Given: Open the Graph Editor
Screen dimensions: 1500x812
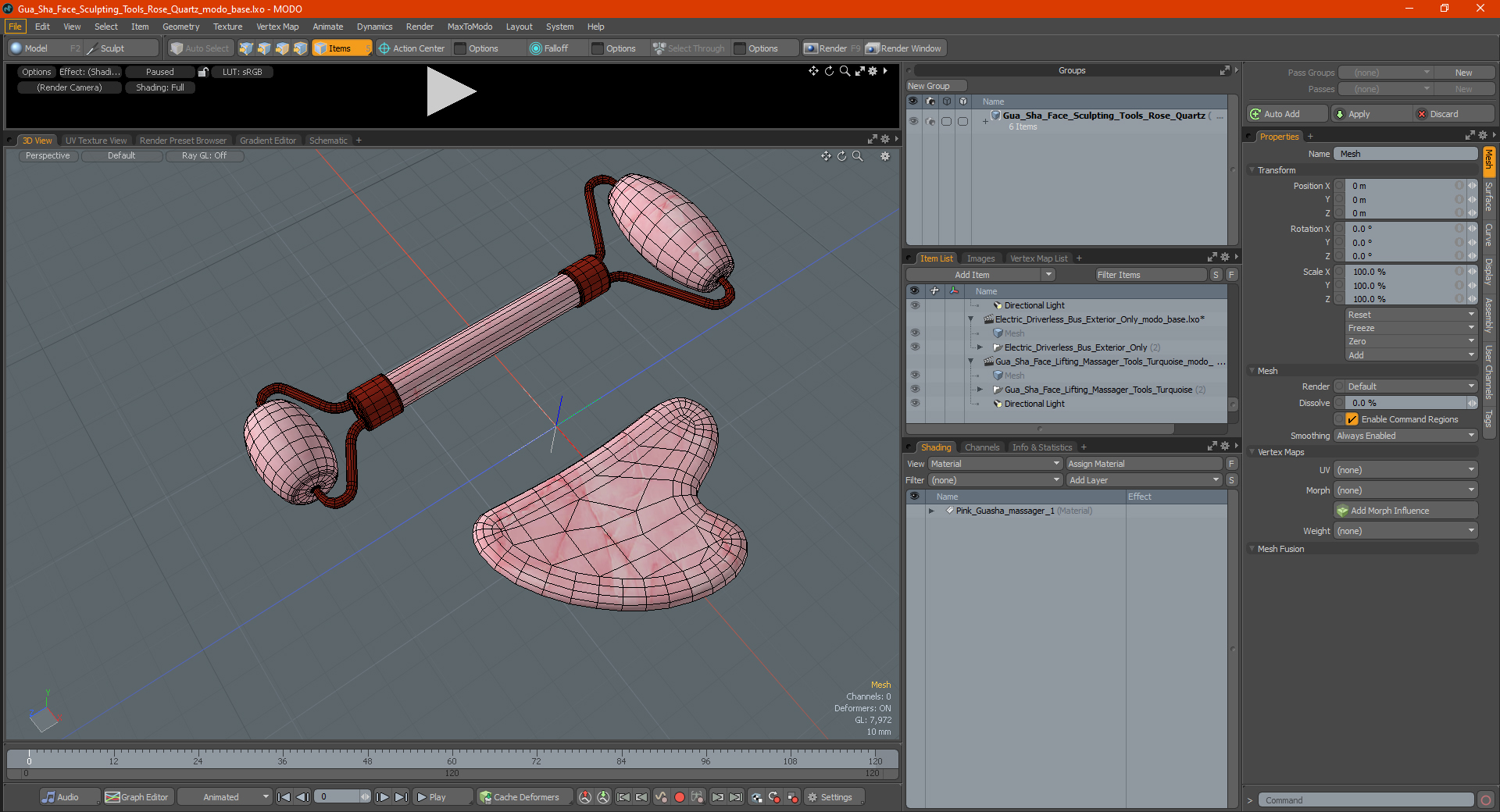Looking at the screenshot, I should click(x=137, y=797).
